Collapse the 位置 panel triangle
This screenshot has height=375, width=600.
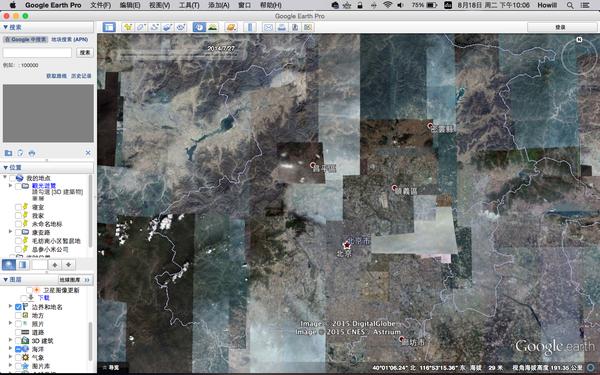5,168
